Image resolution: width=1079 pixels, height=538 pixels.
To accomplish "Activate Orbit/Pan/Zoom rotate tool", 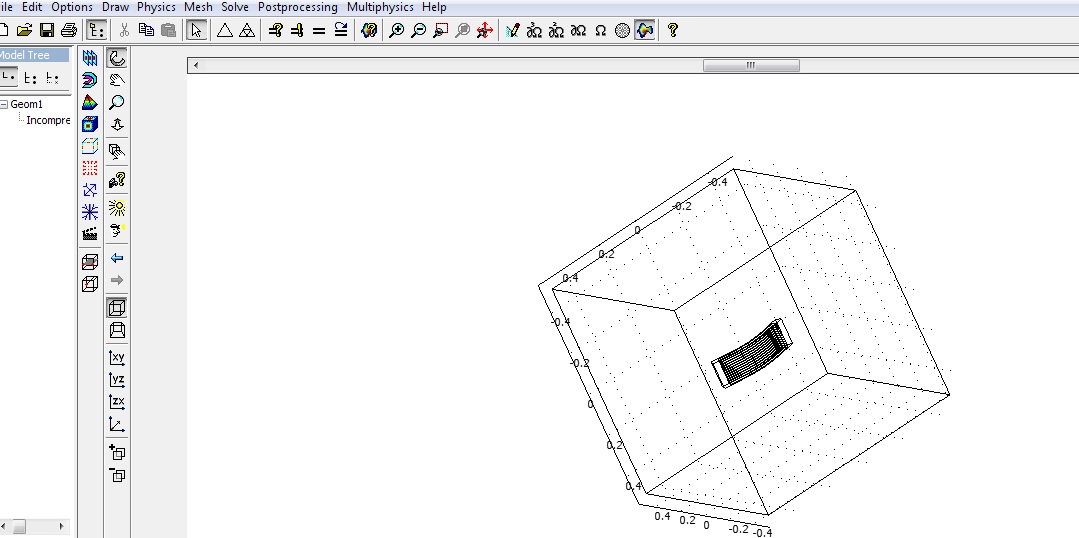I will [x=117, y=58].
